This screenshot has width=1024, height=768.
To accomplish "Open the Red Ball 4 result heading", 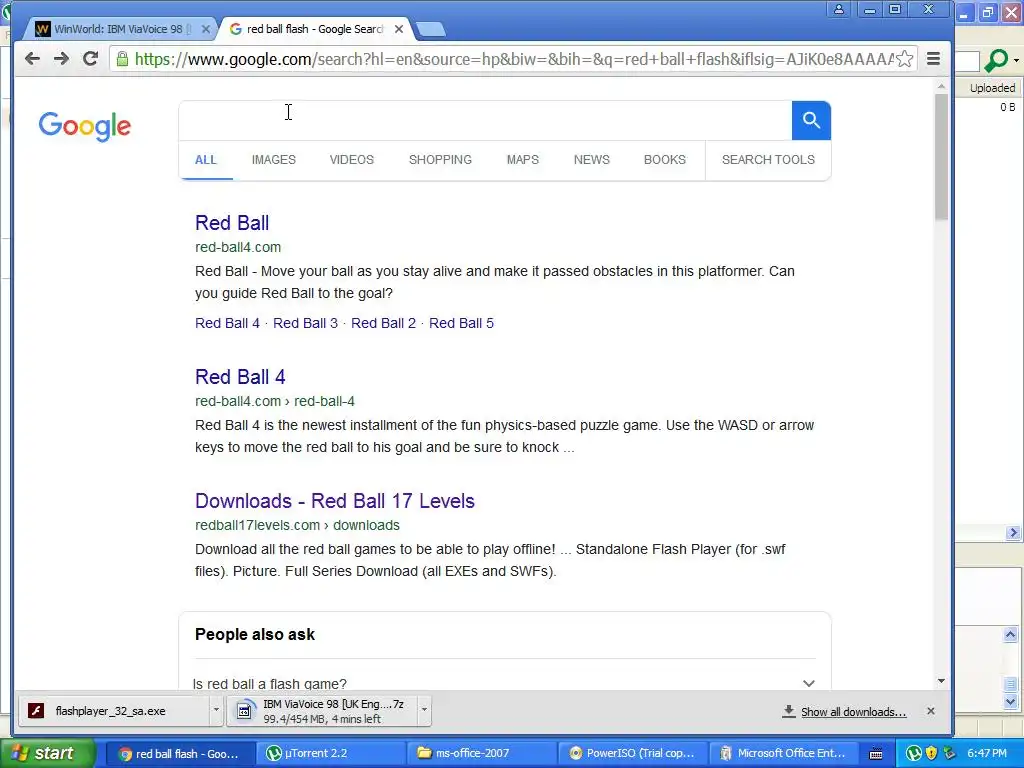I will coord(240,377).
